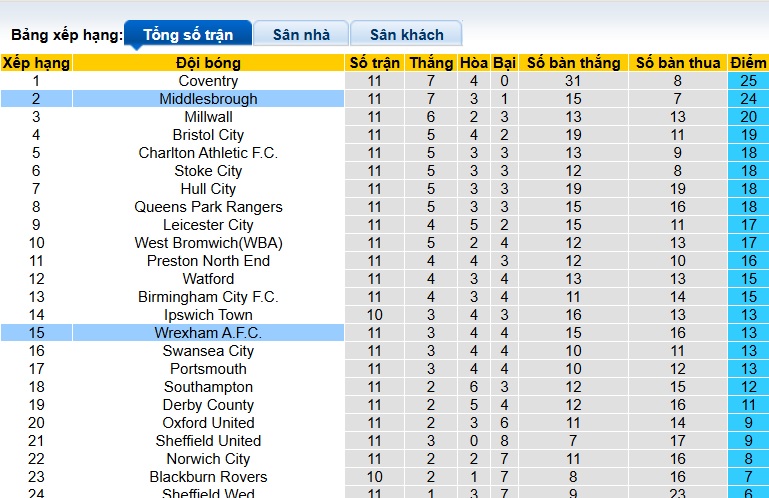Open Ipswich Town team link
The width and height of the screenshot is (769, 498).
click(x=208, y=315)
